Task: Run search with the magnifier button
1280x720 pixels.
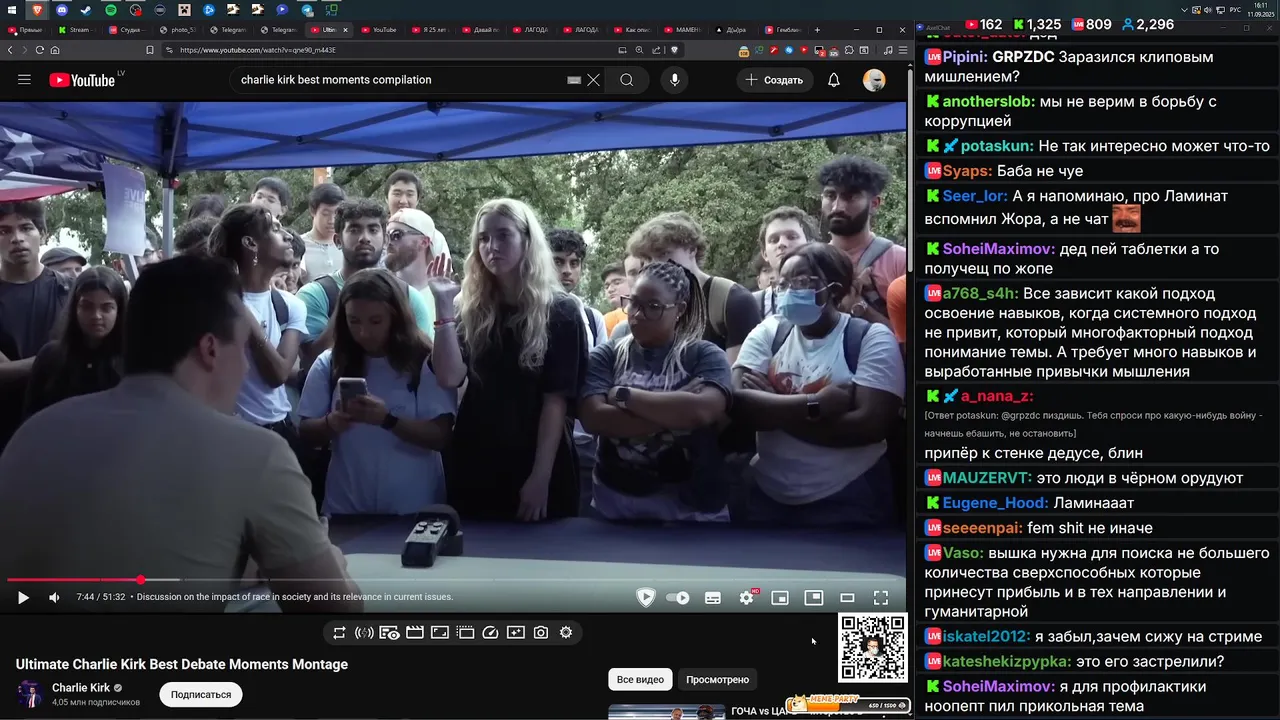Action: [x=627, y=80]
